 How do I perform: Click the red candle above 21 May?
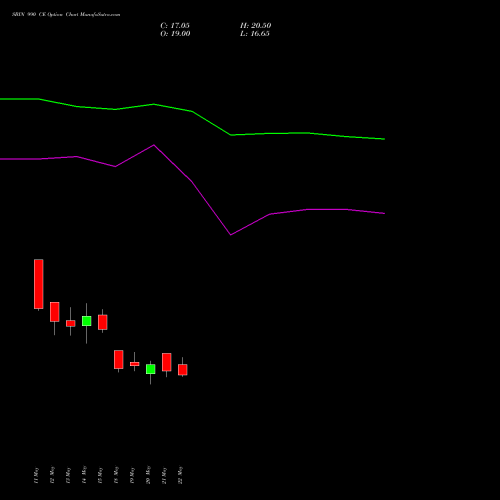pyautogui.click(x=167, y=362)
